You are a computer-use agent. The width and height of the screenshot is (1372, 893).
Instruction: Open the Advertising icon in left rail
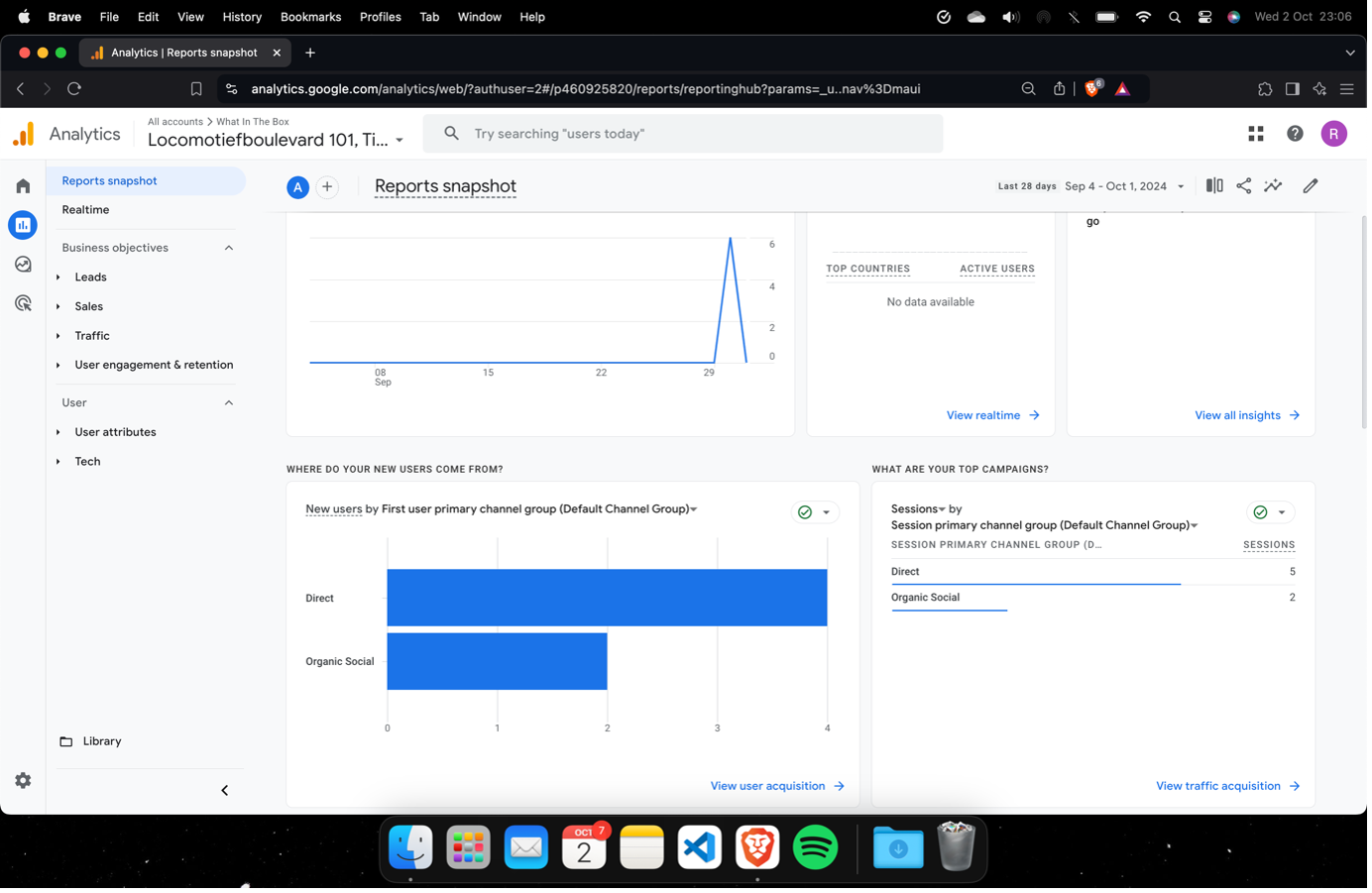click(23, 303)
